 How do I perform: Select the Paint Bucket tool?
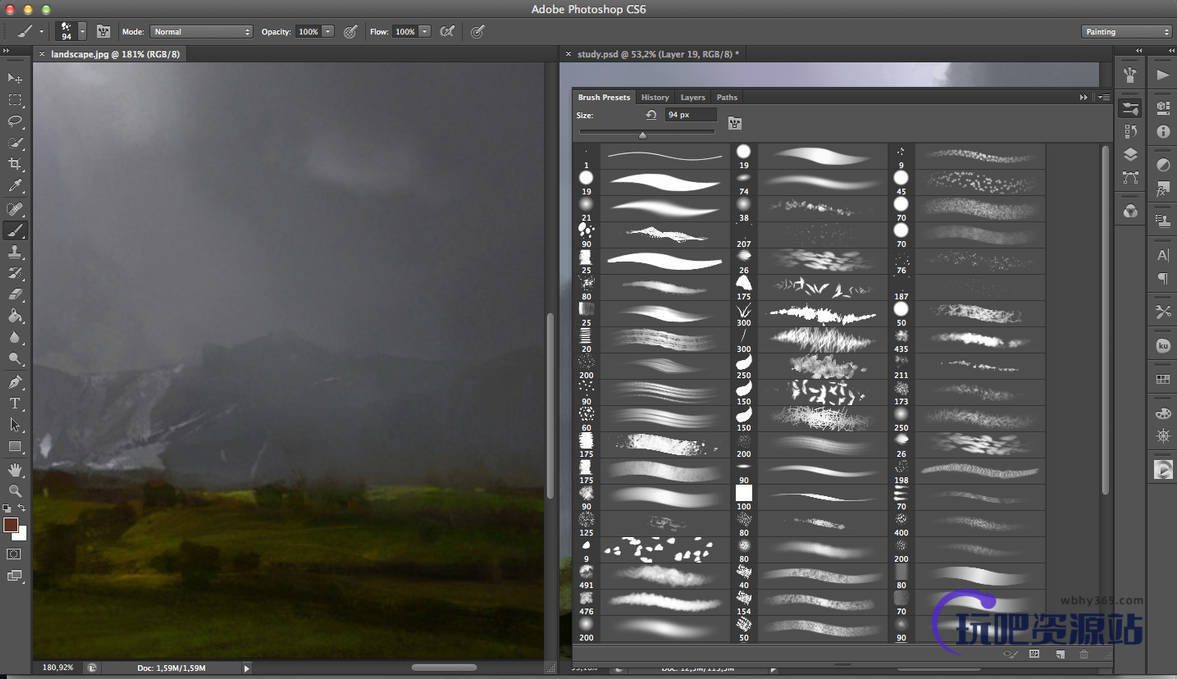[x=15, y=316]
